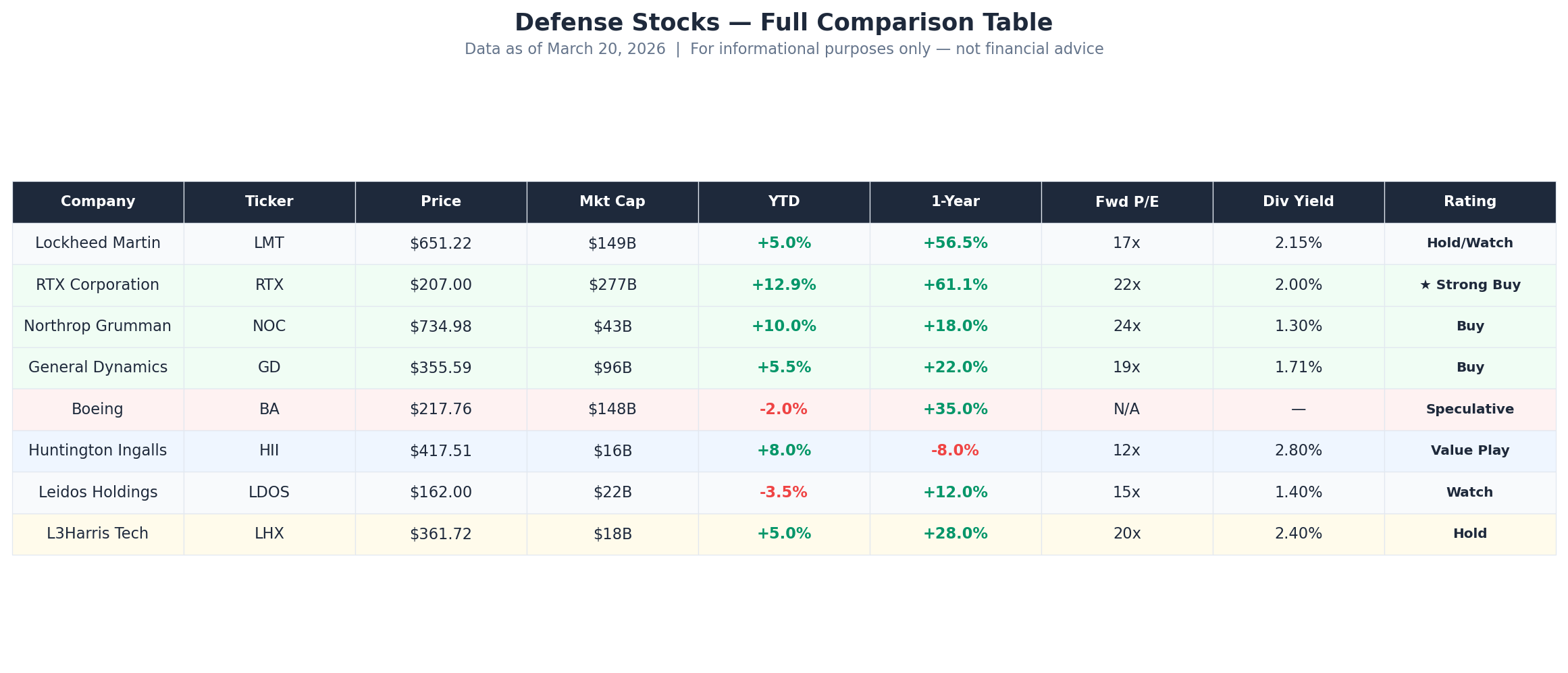Click the Mkt Cap column header
The height and width of the screenshot is (673, 1568).
(x=612, y=201)
